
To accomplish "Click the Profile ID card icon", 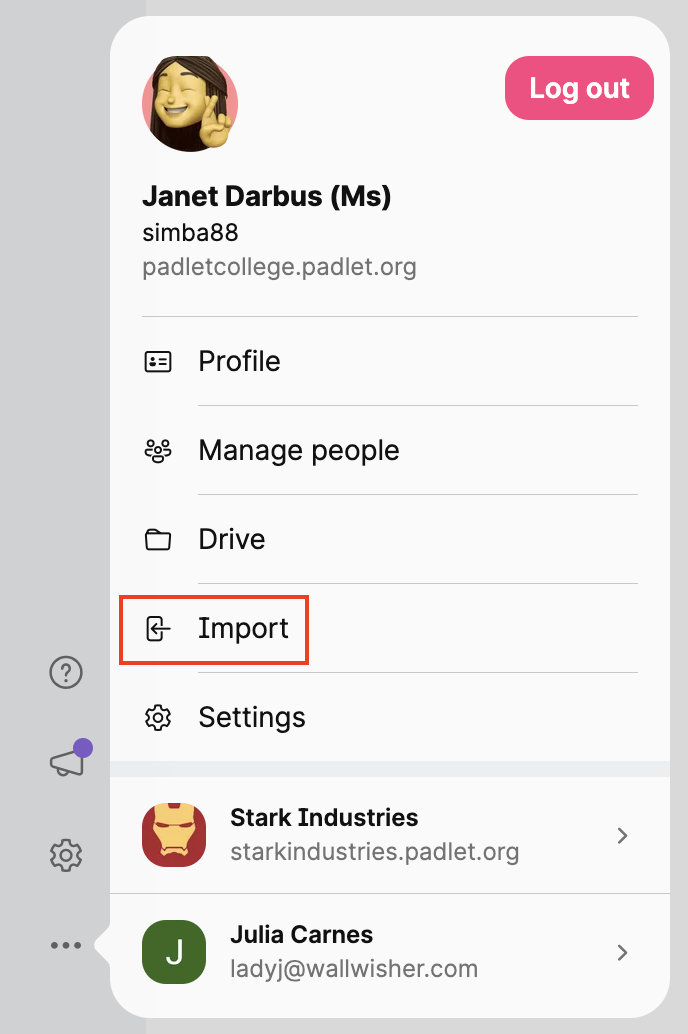I will tap(158, 361).
